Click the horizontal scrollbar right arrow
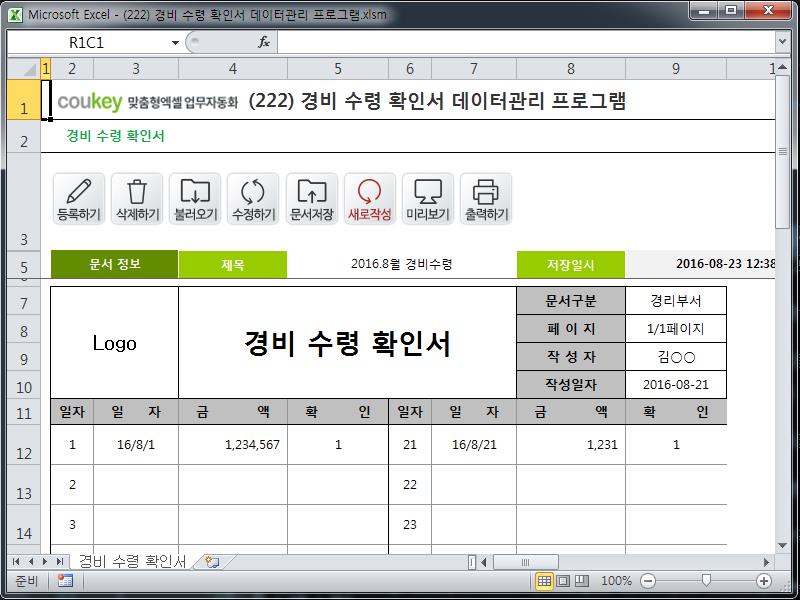Screen dimensions: 800x600 (x=767, y=562)
